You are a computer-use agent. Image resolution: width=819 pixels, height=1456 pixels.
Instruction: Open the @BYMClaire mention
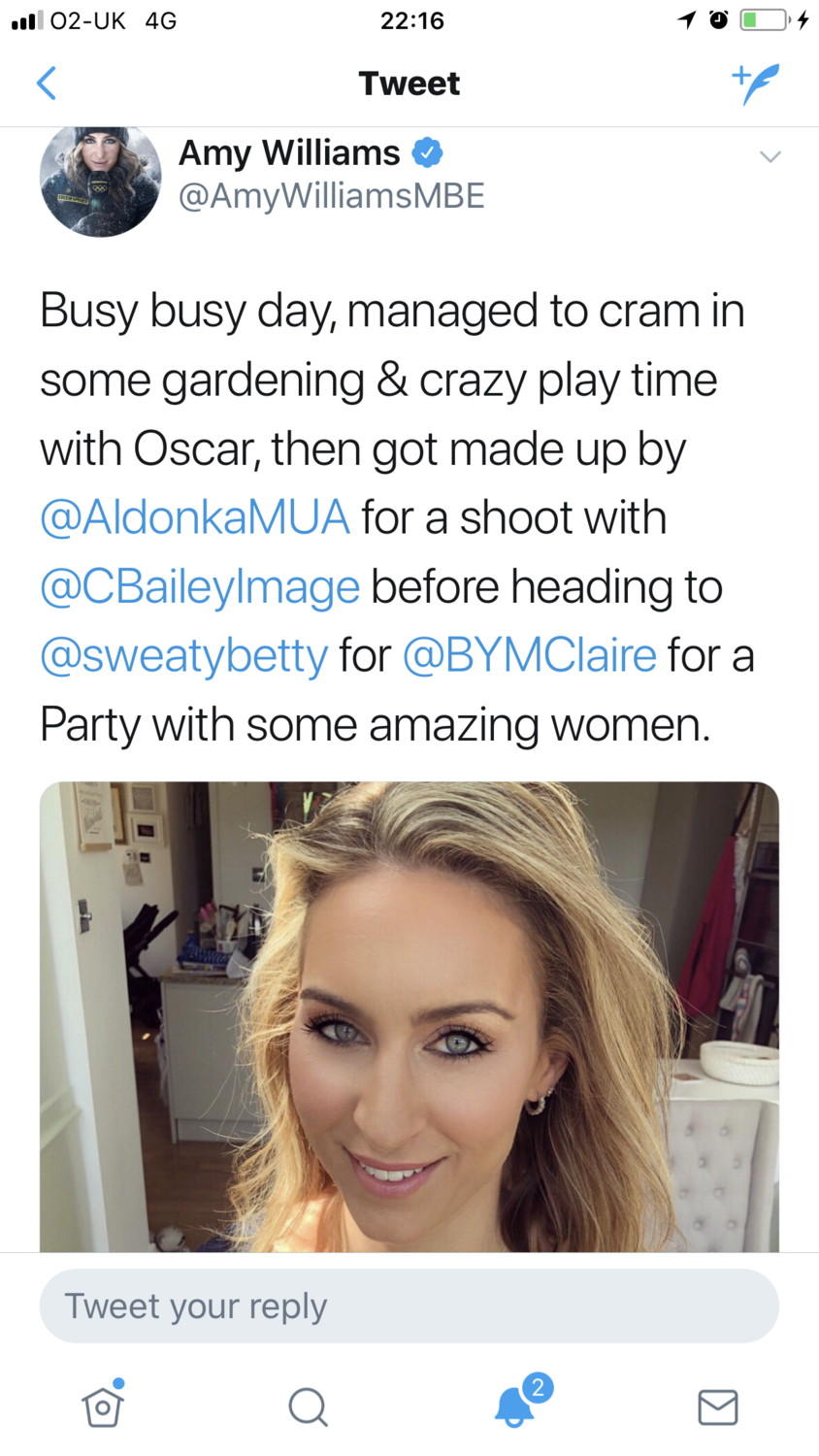(x=529, y=655)
